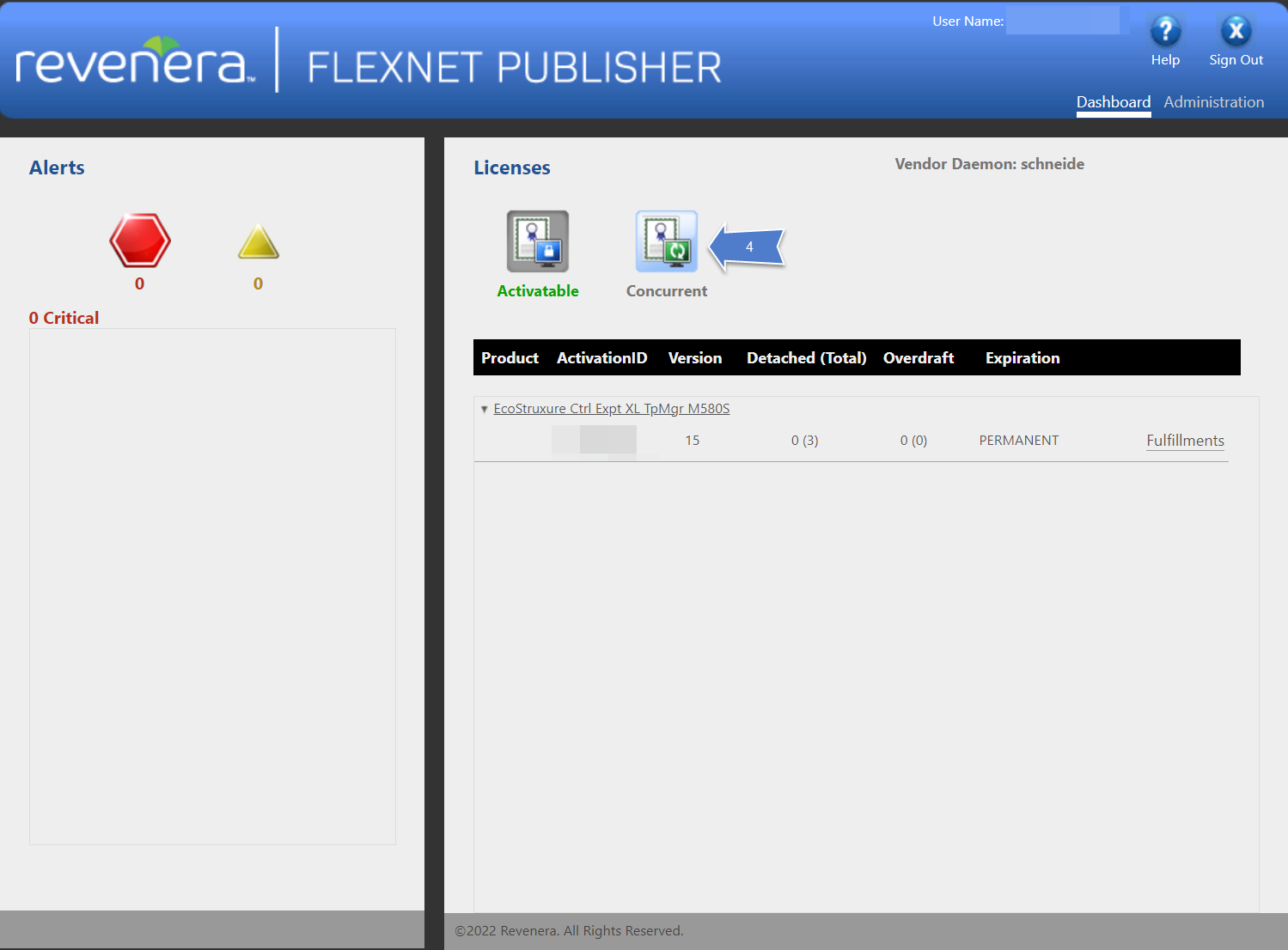
Task: Select the version value 15
Action: pos(693,441)
